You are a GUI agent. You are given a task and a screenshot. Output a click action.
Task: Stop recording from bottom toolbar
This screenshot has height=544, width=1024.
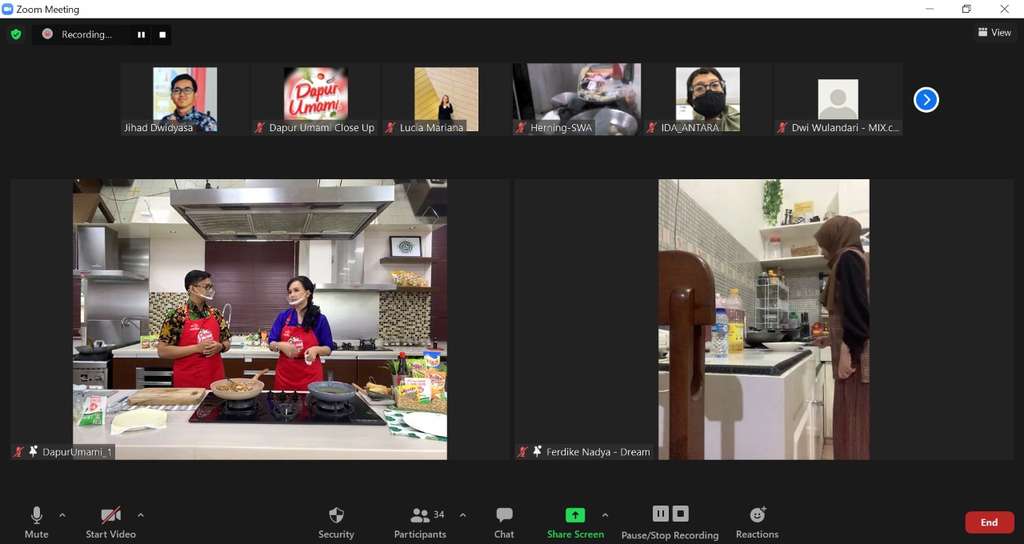tap(680, 514)
